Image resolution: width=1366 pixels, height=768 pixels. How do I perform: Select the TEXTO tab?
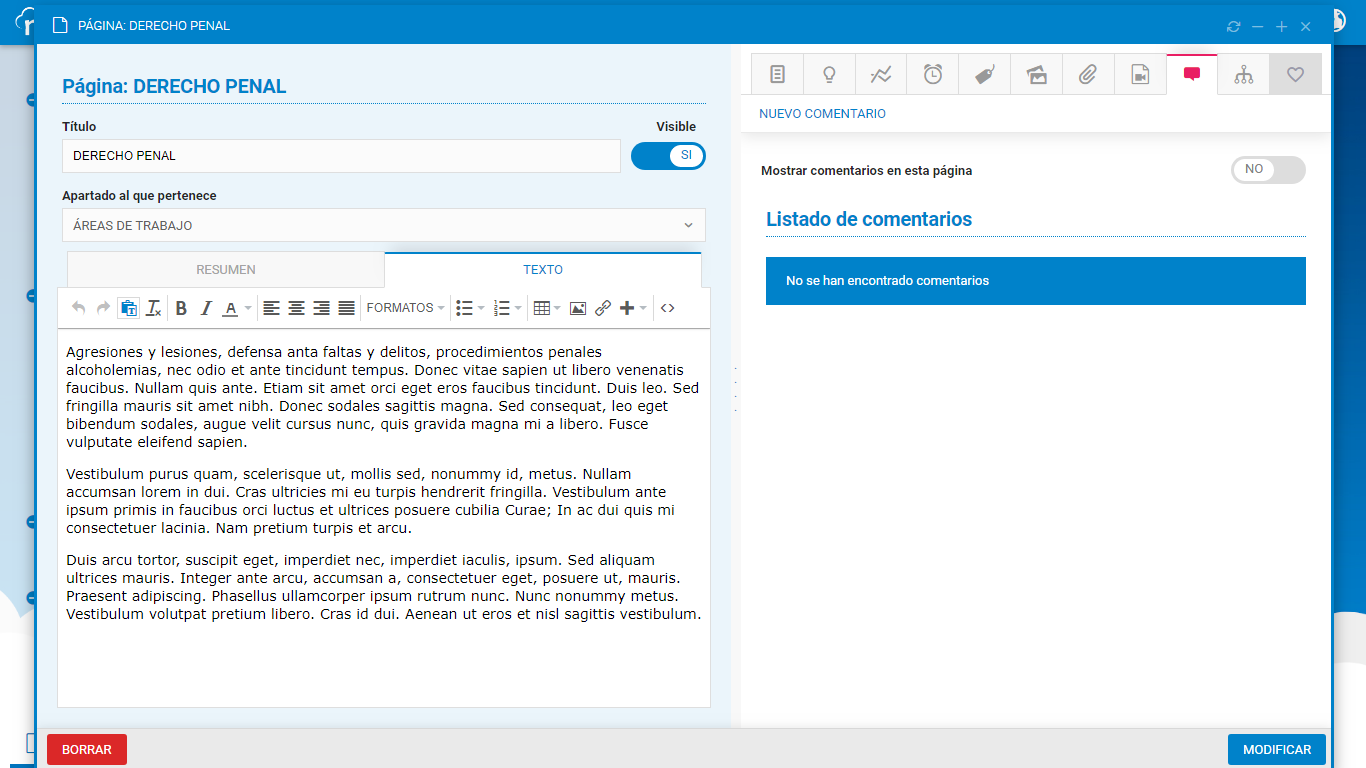pyautogui.click(x=543, y=270)
